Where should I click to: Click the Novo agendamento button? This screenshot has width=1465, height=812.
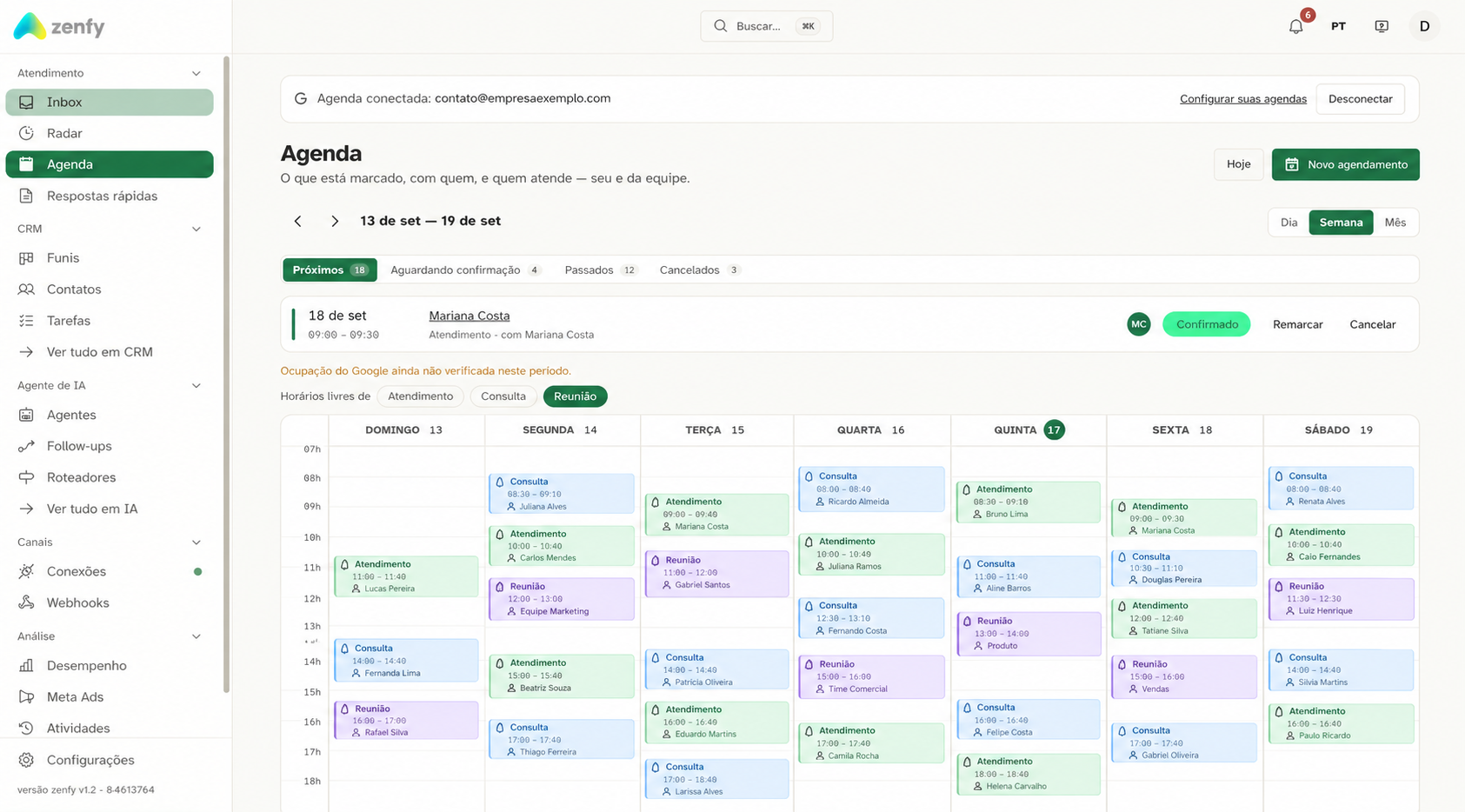pyautogui.click(x=1345, y=164)
